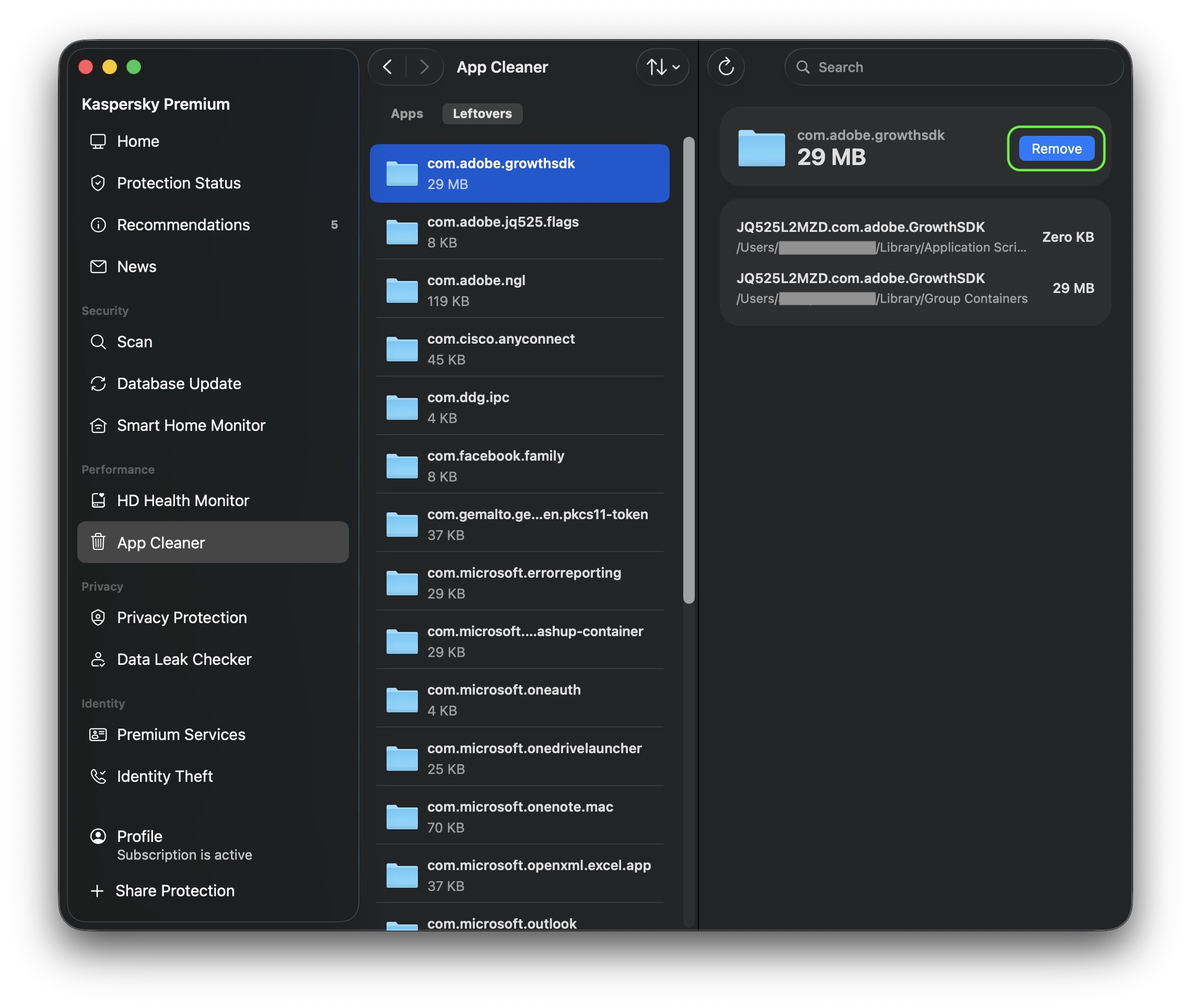Click the Identity Theft phone icon

point(98,776)
